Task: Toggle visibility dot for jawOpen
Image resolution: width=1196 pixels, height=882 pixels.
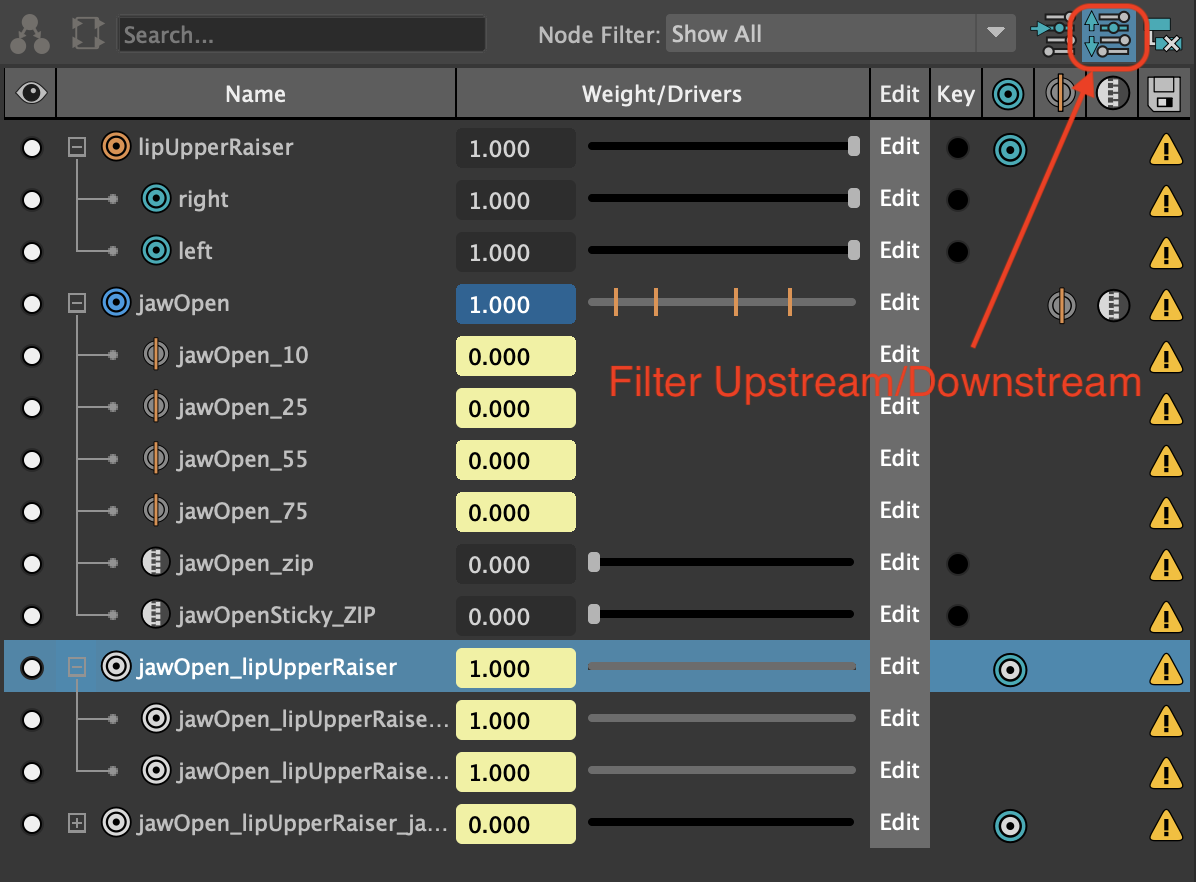Action: (x=31, y=304)
